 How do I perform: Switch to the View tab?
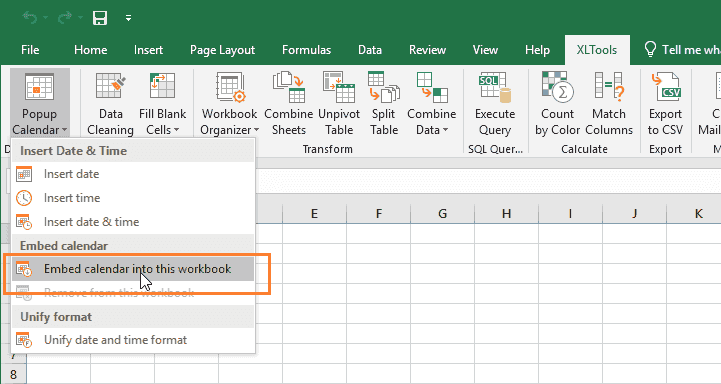pos(485,50)
